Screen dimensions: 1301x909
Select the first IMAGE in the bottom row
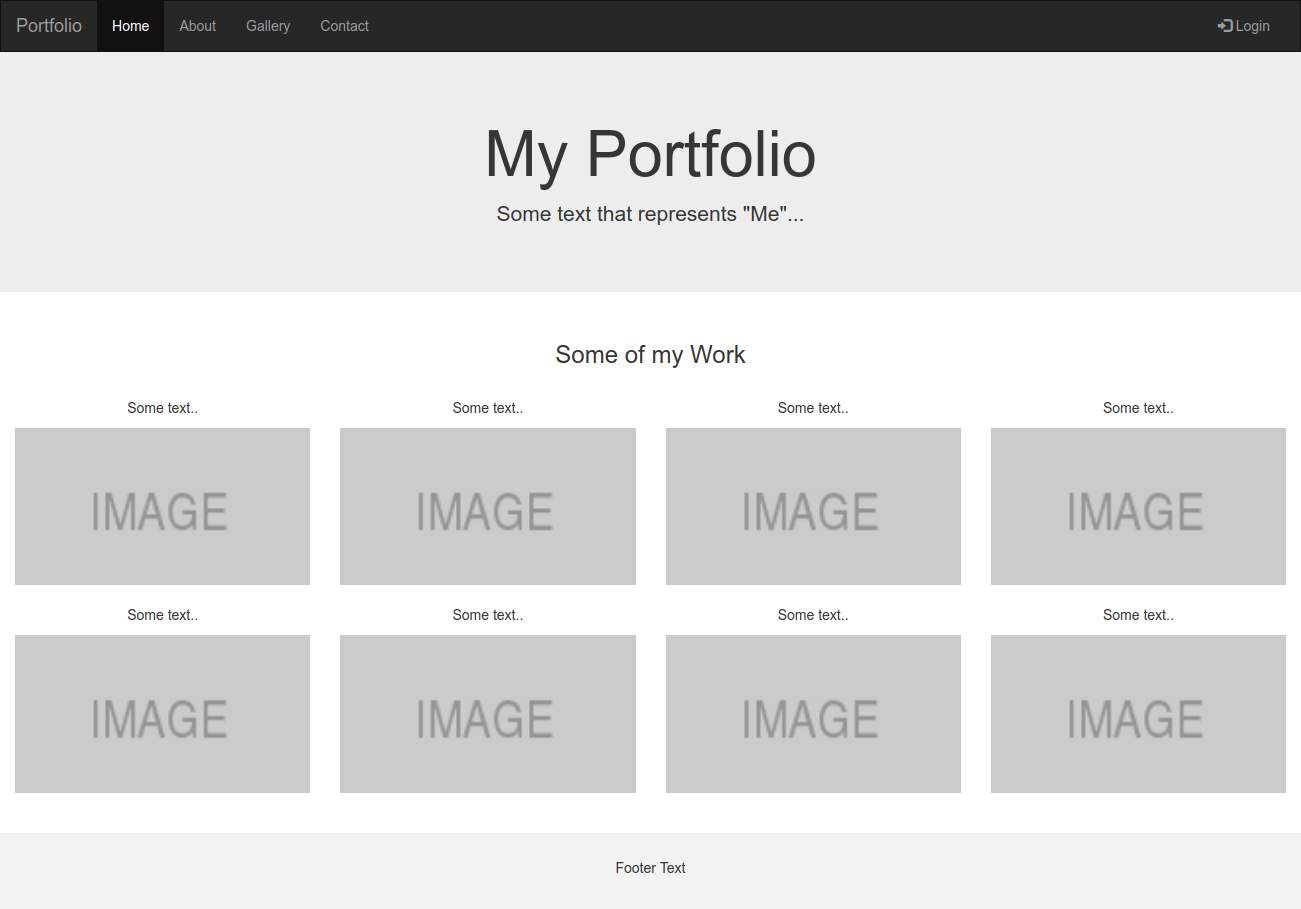[162, 713]
